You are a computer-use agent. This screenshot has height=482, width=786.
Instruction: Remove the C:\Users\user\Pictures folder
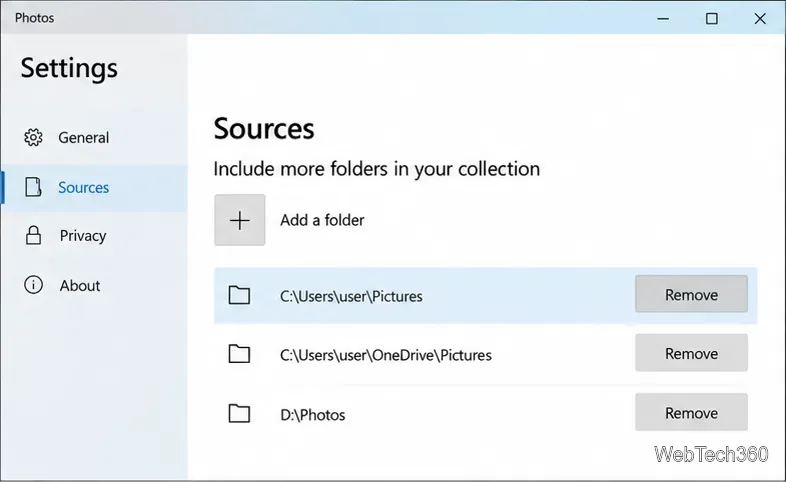[x=691, y=294]
